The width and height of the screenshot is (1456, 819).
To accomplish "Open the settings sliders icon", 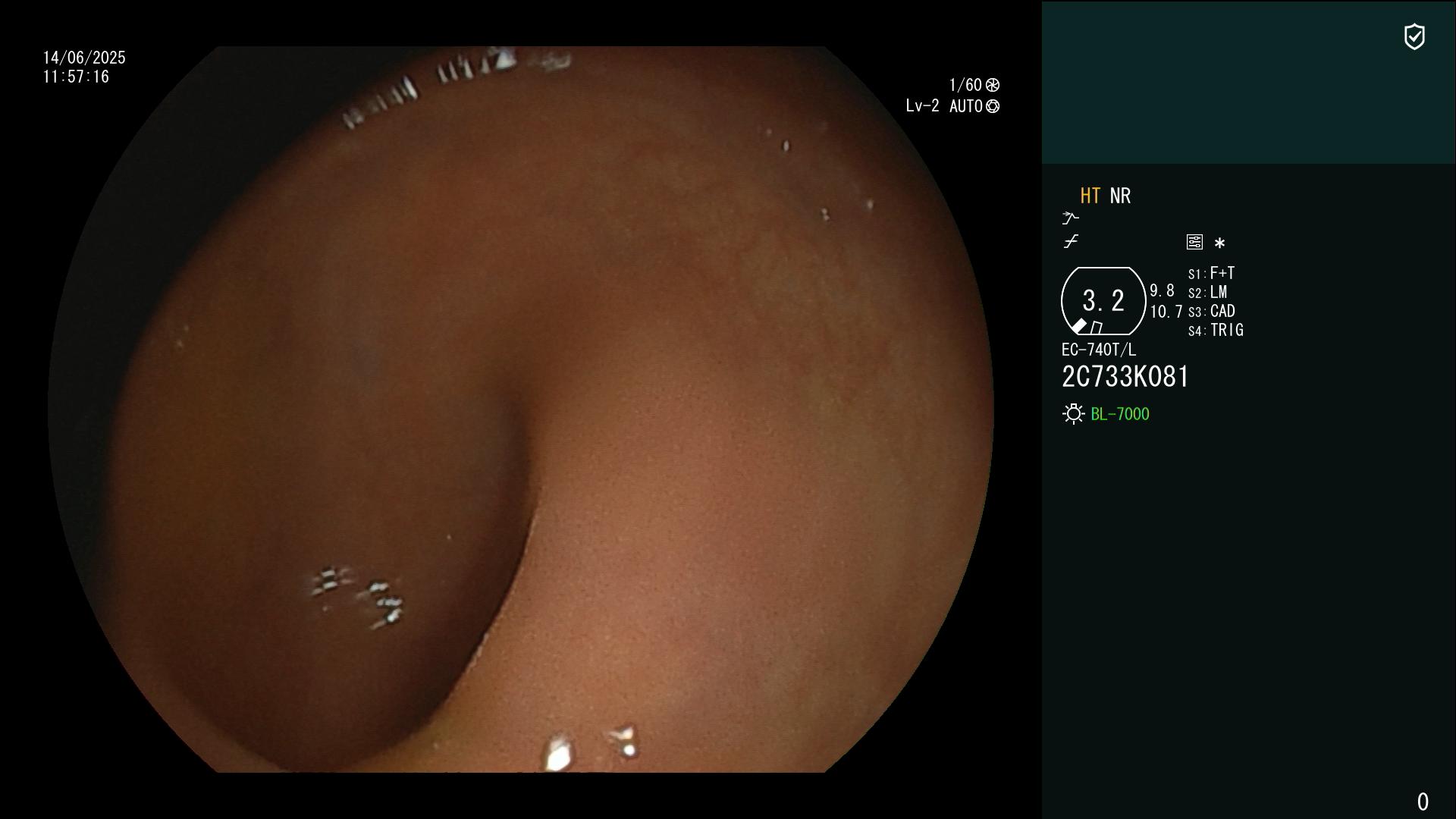I will [1194, 242].
